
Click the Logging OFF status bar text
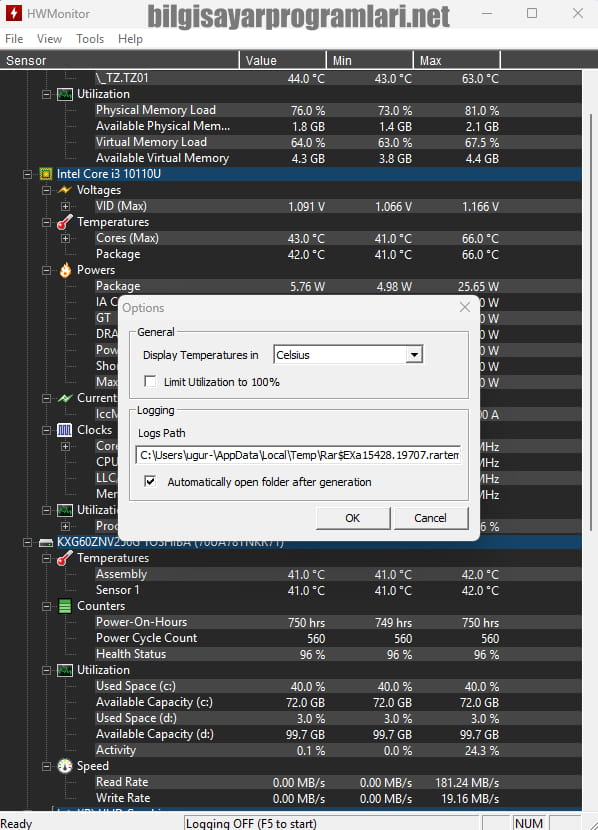[251, 824]
